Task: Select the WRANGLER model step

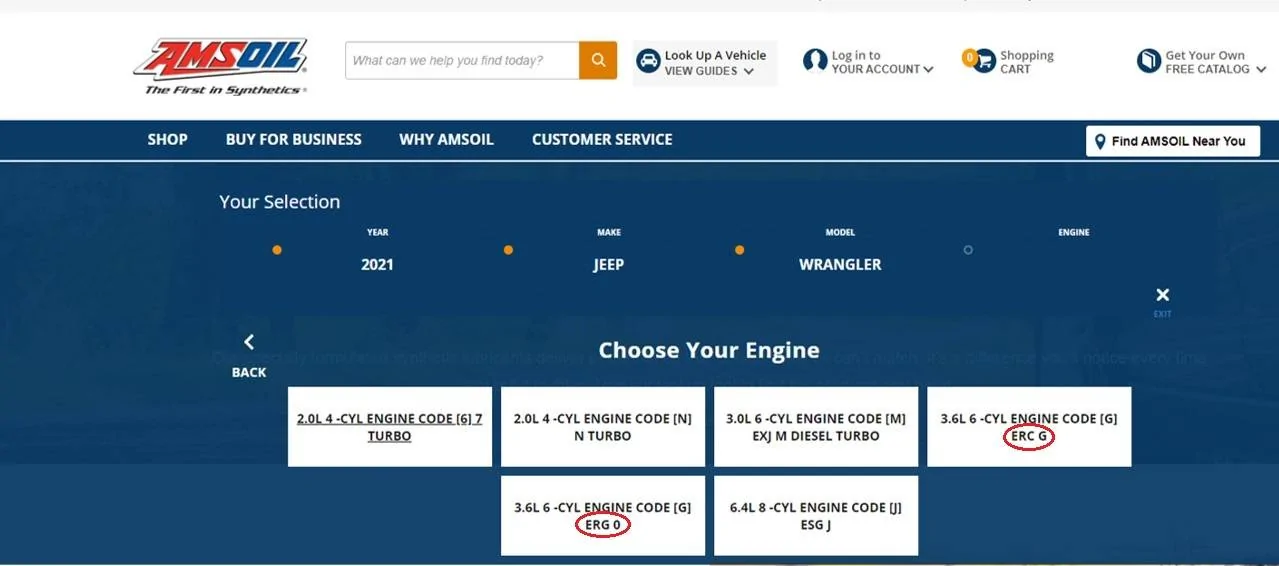Action: [x=840, y=265]
